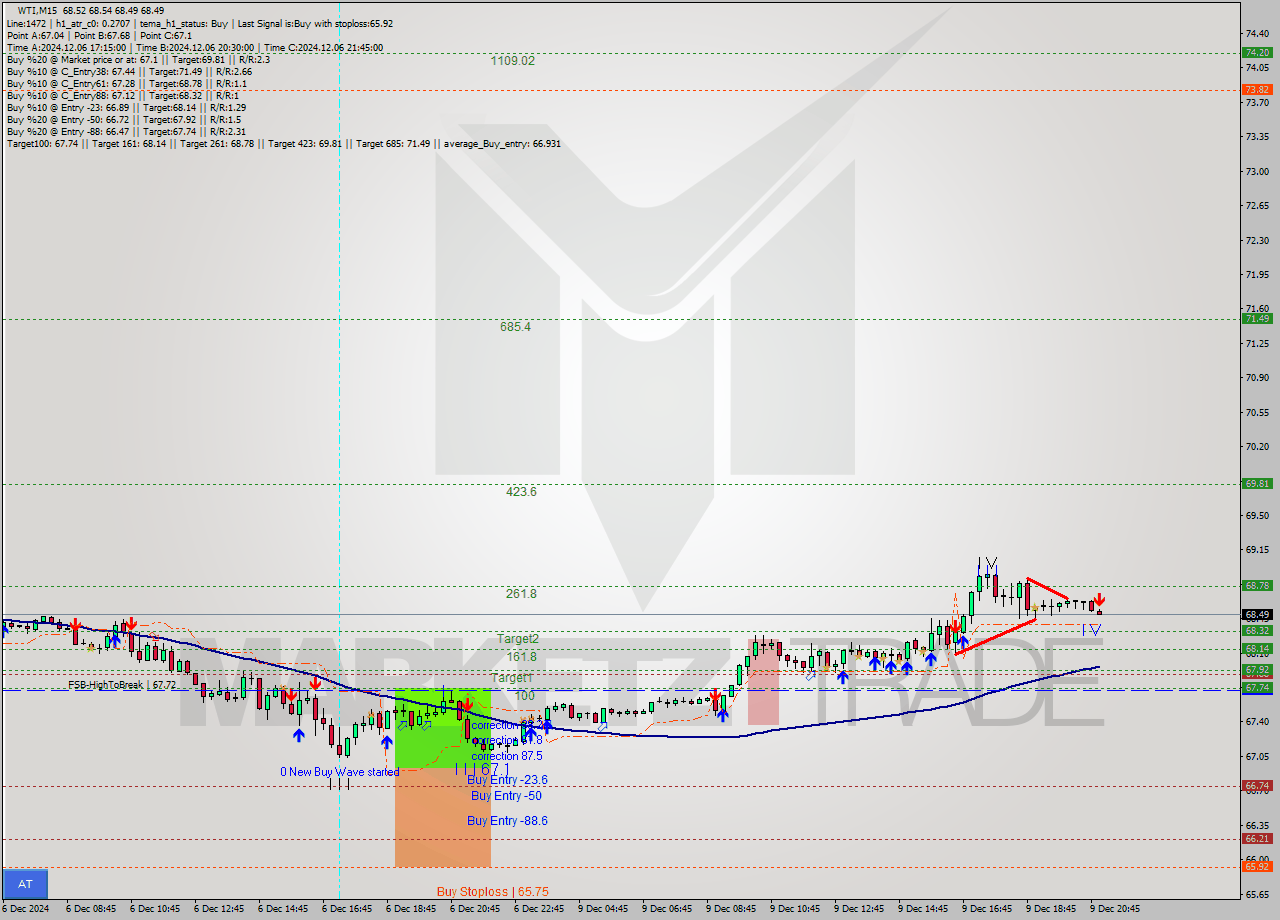This screenshot has height=920, width=1280.
Task: Click red sell arrow above latest candle
Action: coord(1099,599)
